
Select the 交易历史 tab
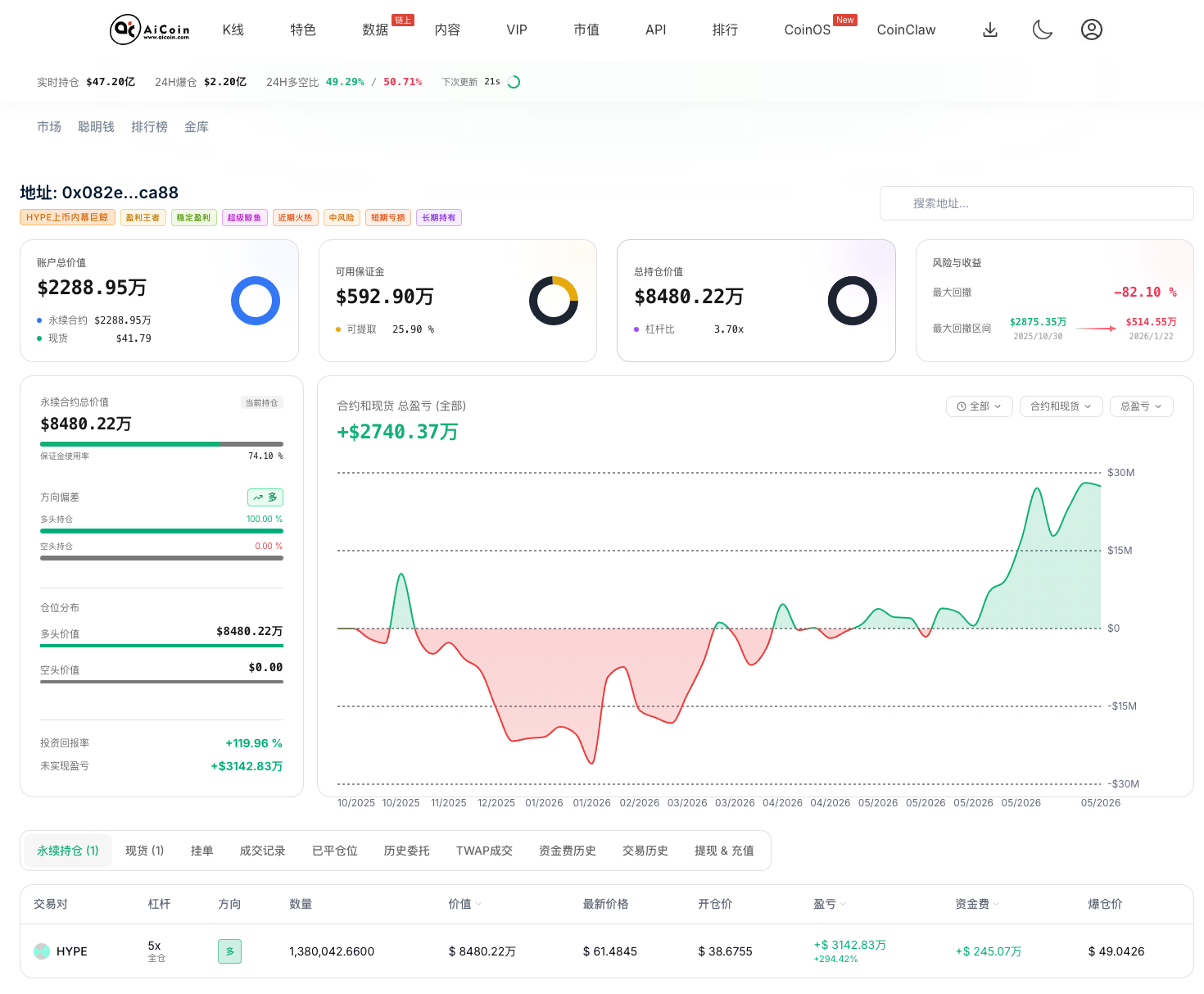pos(645,851)
